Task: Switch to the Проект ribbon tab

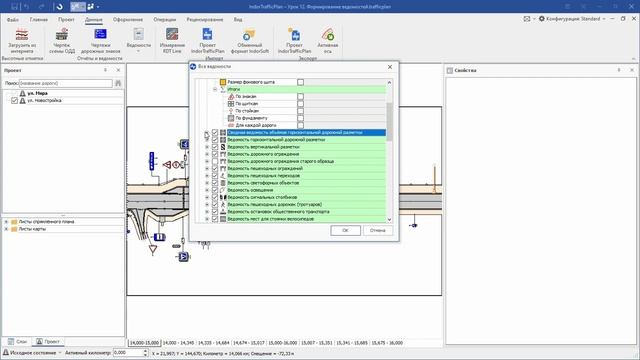Action: 66,20
